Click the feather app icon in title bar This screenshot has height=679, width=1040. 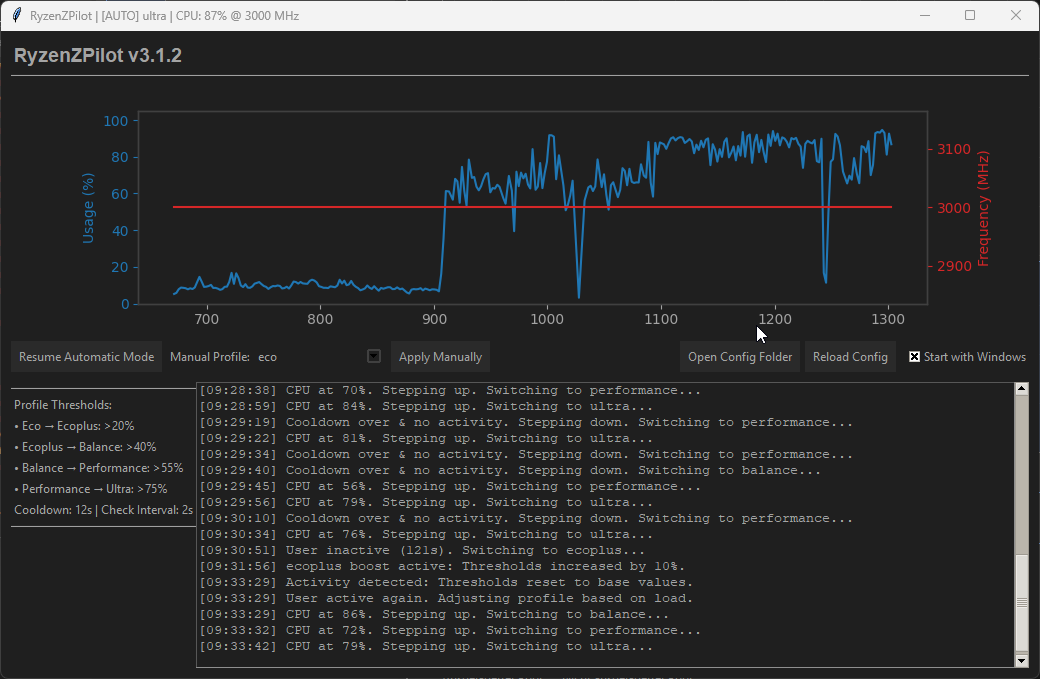16,16
